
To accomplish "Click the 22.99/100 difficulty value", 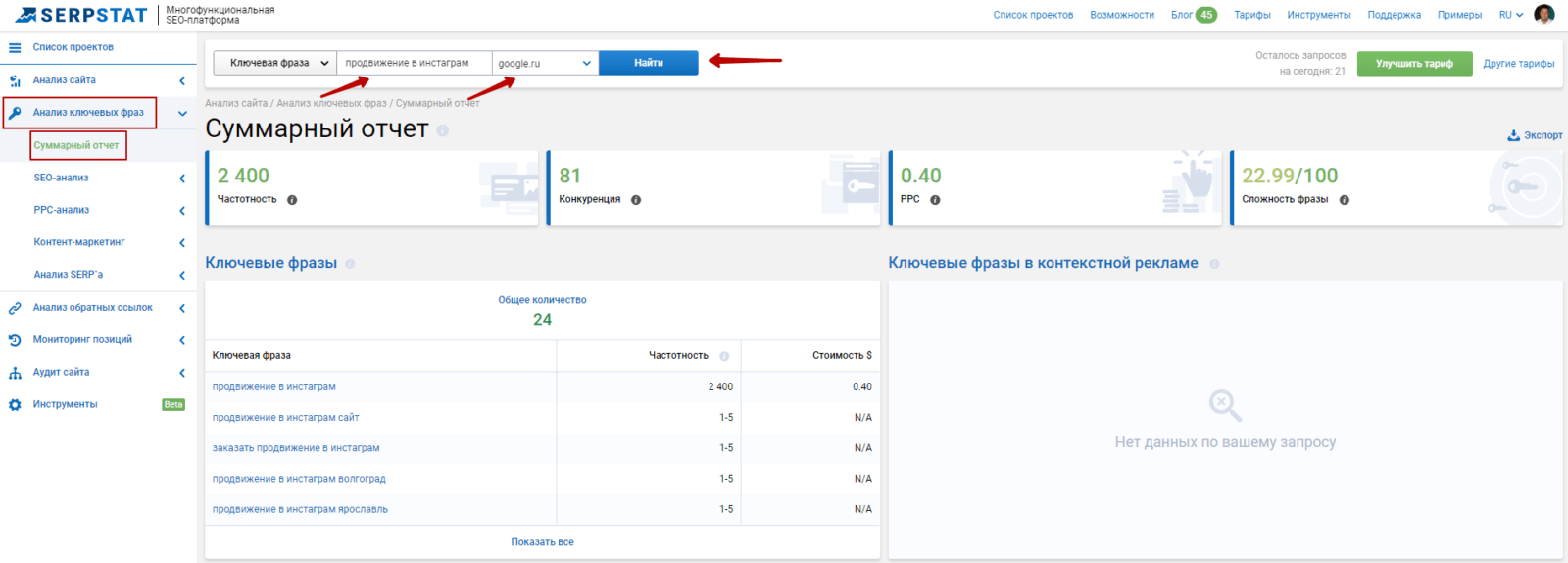I will (x=1290, y=176).
